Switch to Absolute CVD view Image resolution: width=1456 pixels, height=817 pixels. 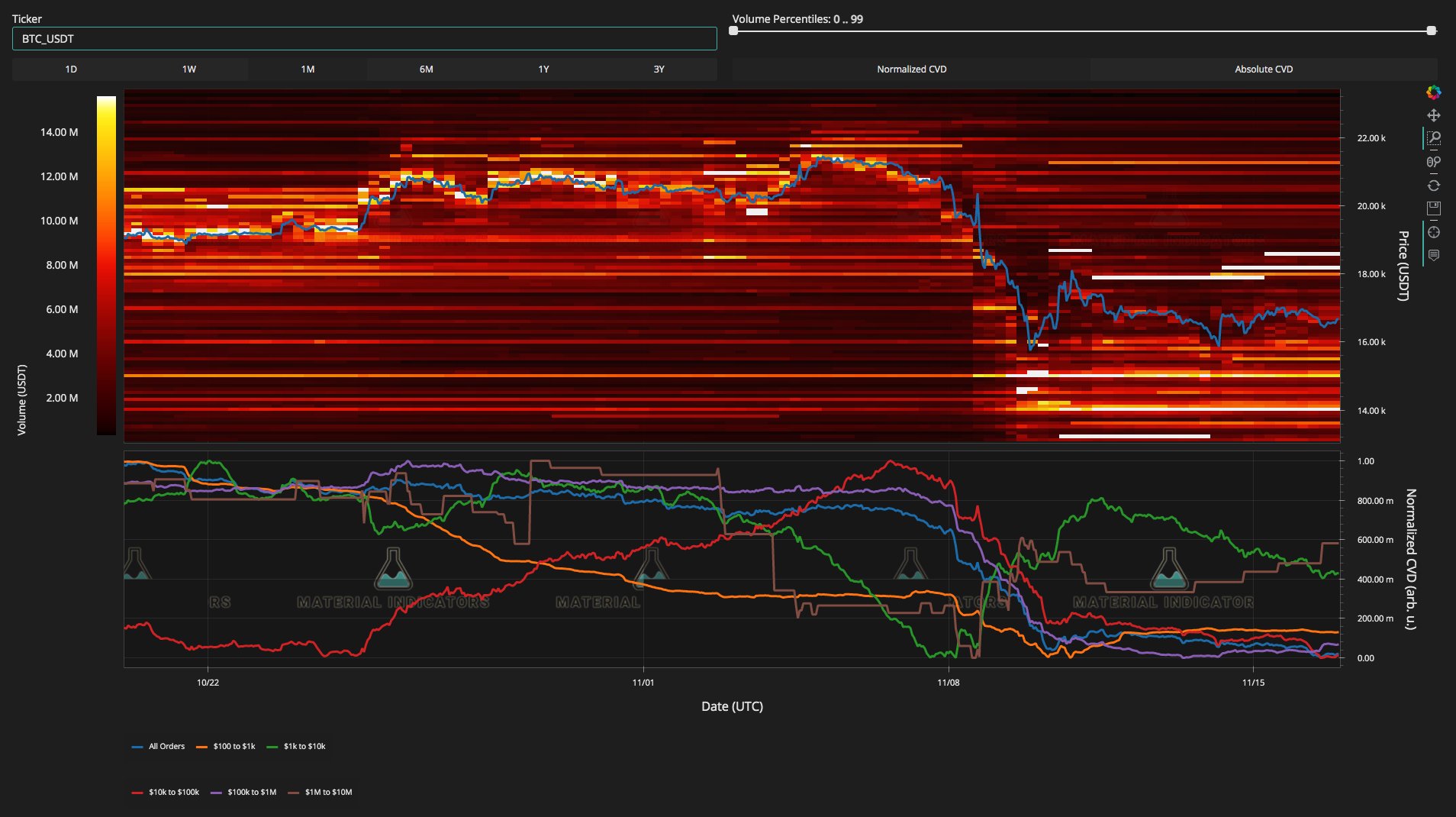click(x=1263, y=69)
